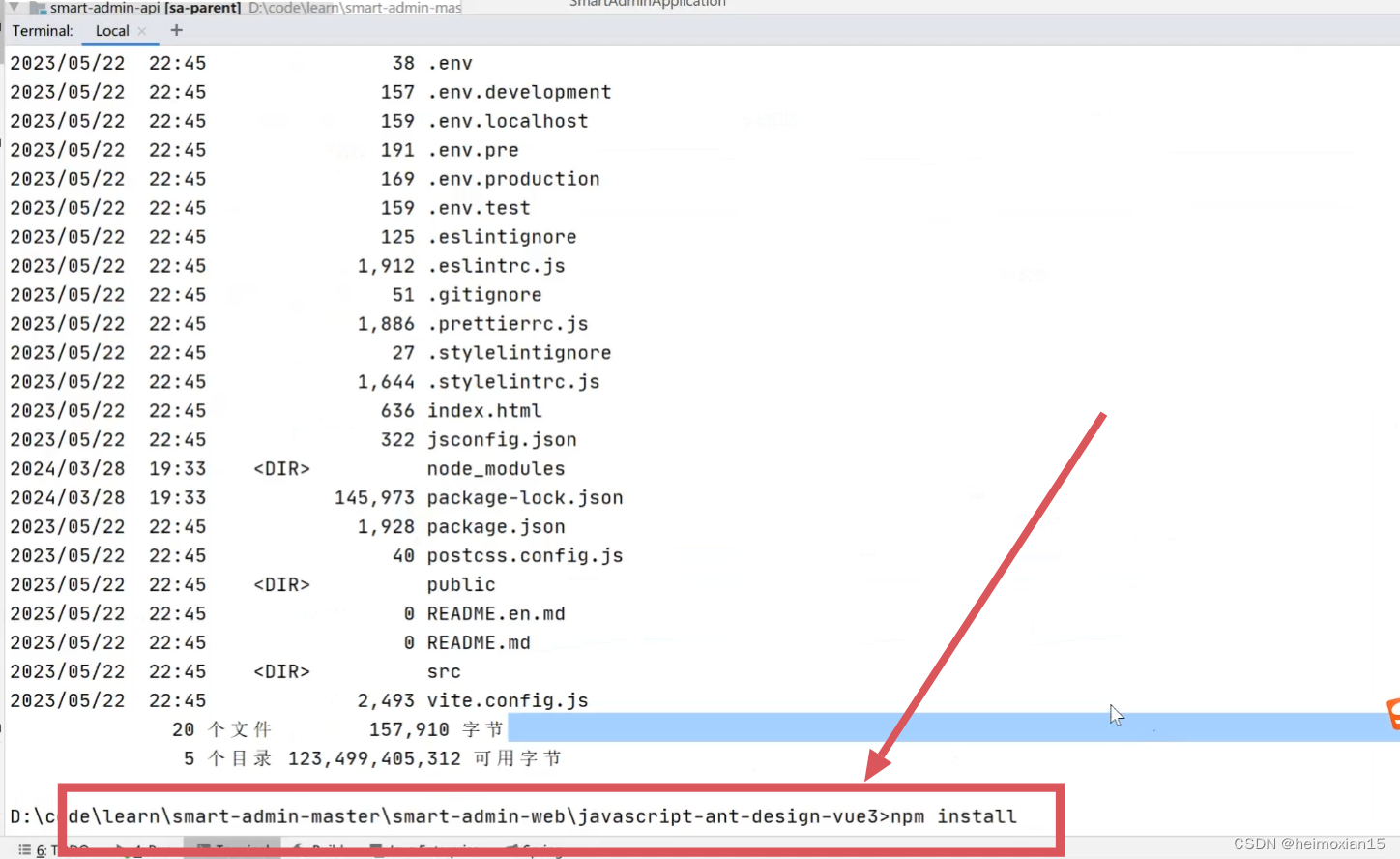1400x859 pixels.
Task: Open the Terminal tool window button
Action: pos(232,848)
